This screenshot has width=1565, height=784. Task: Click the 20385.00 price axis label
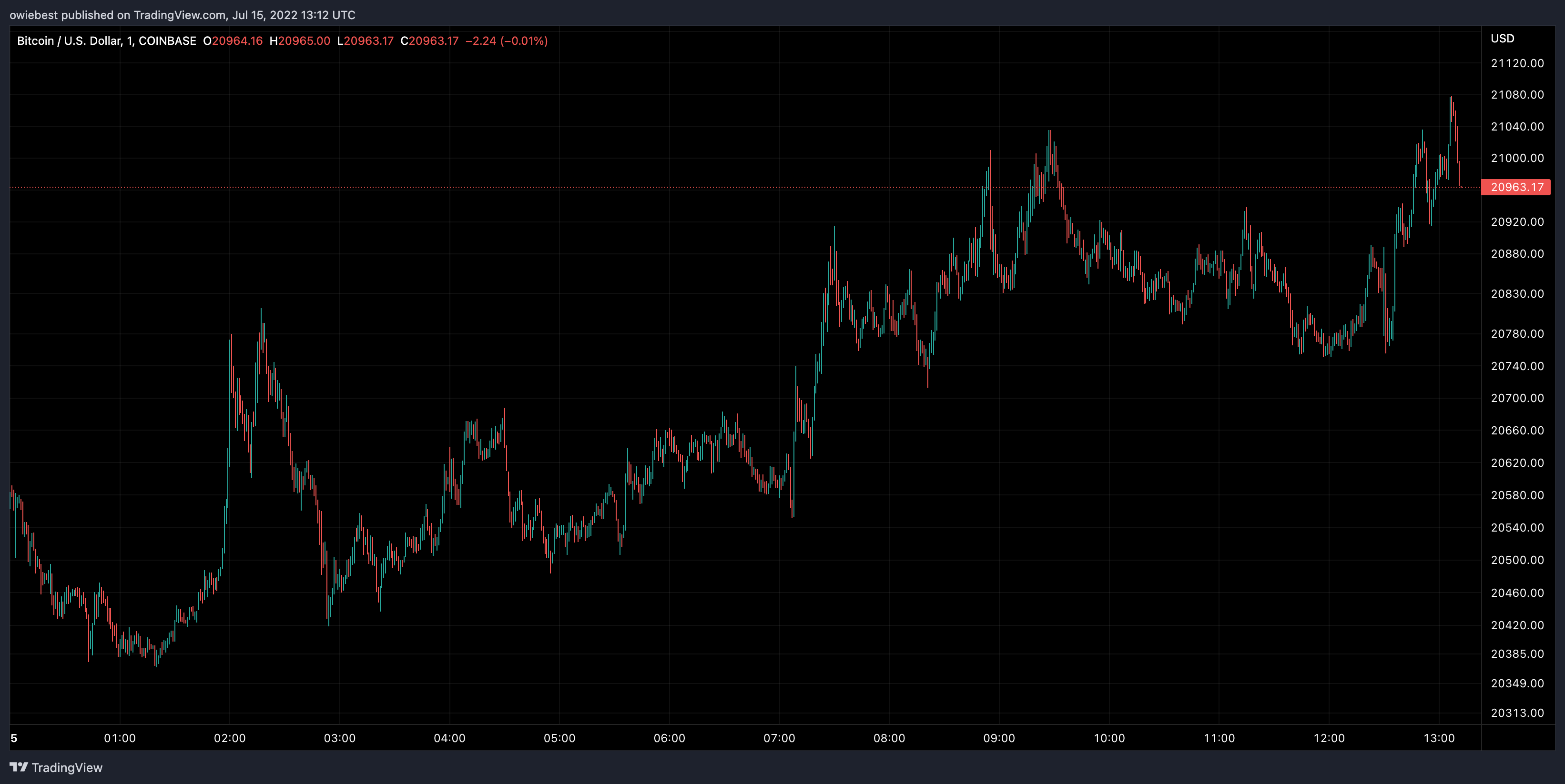click(1517, 654)
